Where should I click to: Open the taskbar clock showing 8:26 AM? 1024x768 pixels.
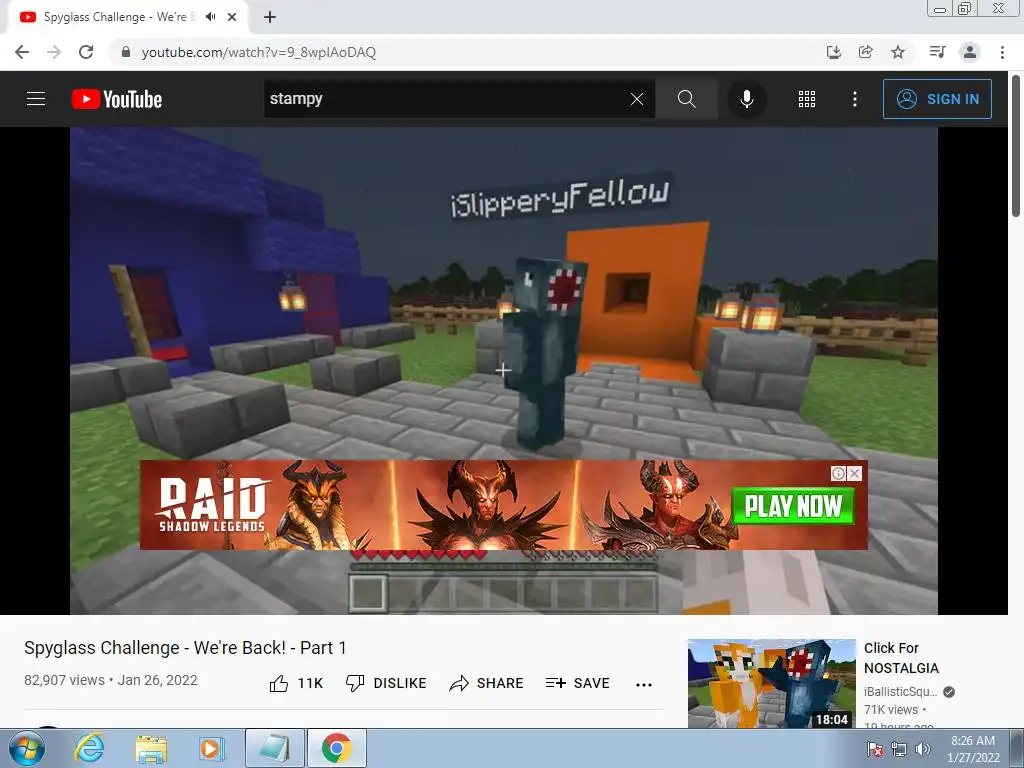pyautogui.click(x=973, y=749)
